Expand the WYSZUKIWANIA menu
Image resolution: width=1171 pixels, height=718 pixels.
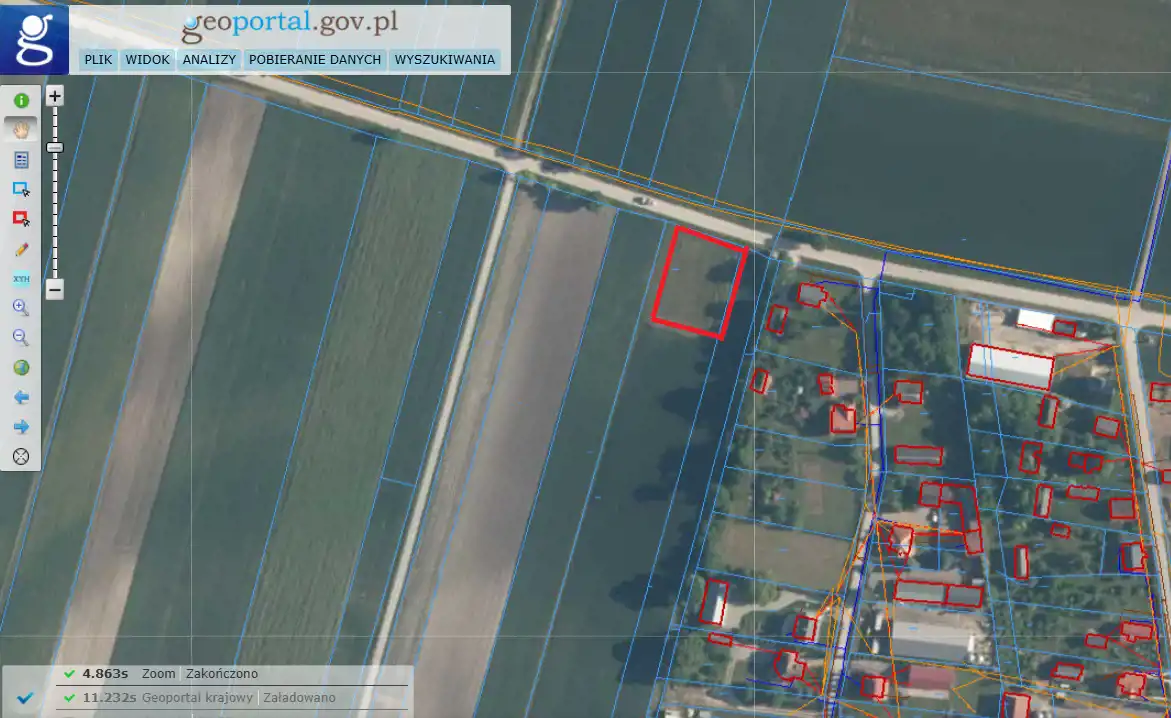point(444,60)
